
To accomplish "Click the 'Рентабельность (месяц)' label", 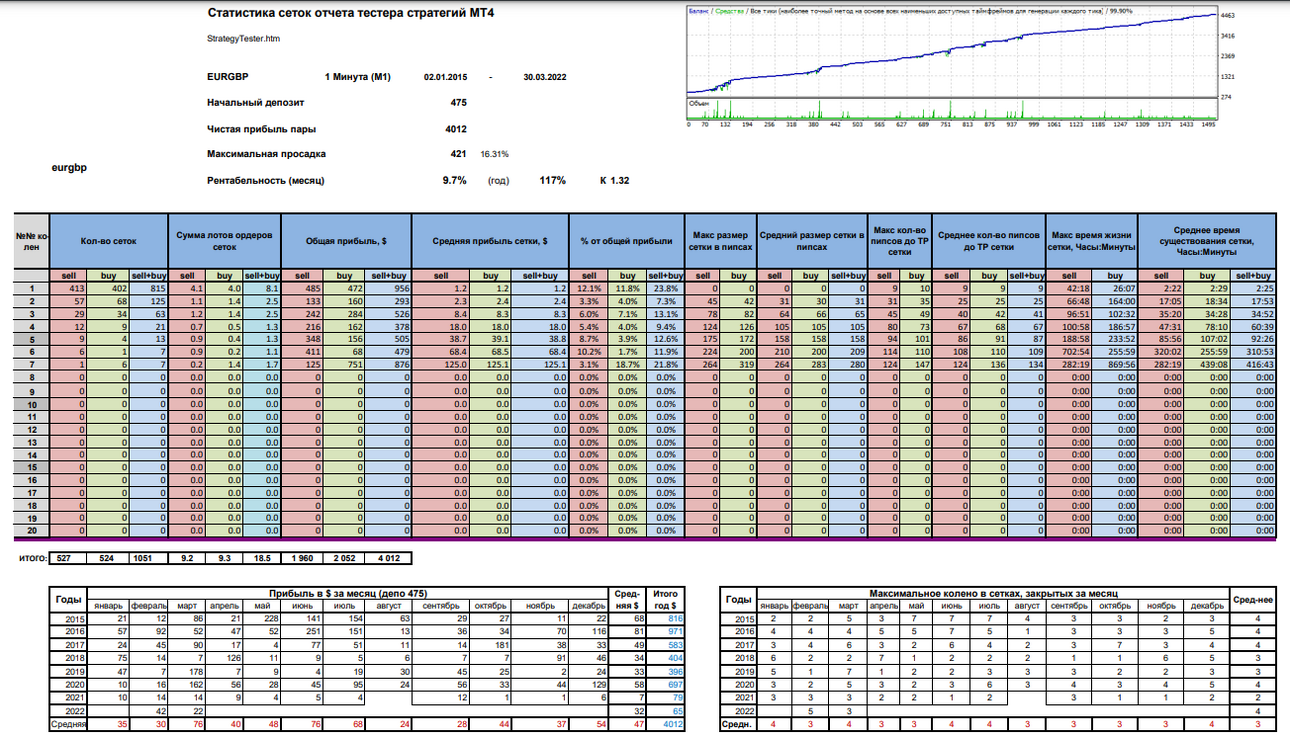I will click(265, 181).
